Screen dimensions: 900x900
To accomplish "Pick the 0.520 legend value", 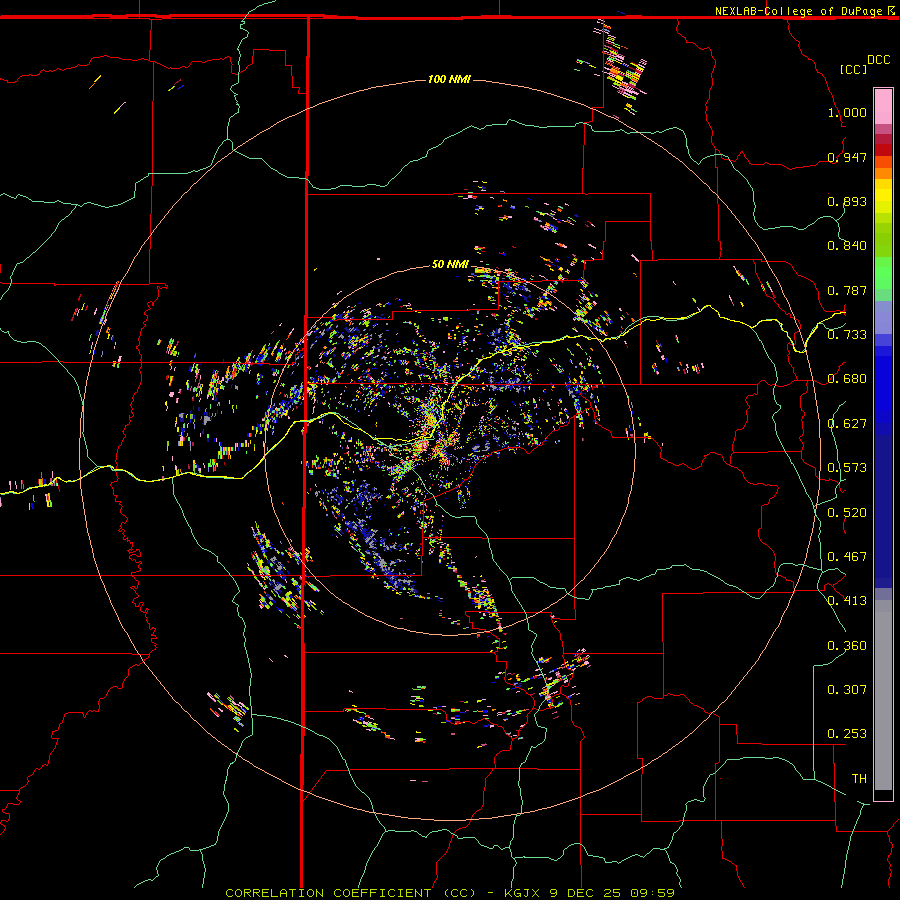I will [847, 513].
